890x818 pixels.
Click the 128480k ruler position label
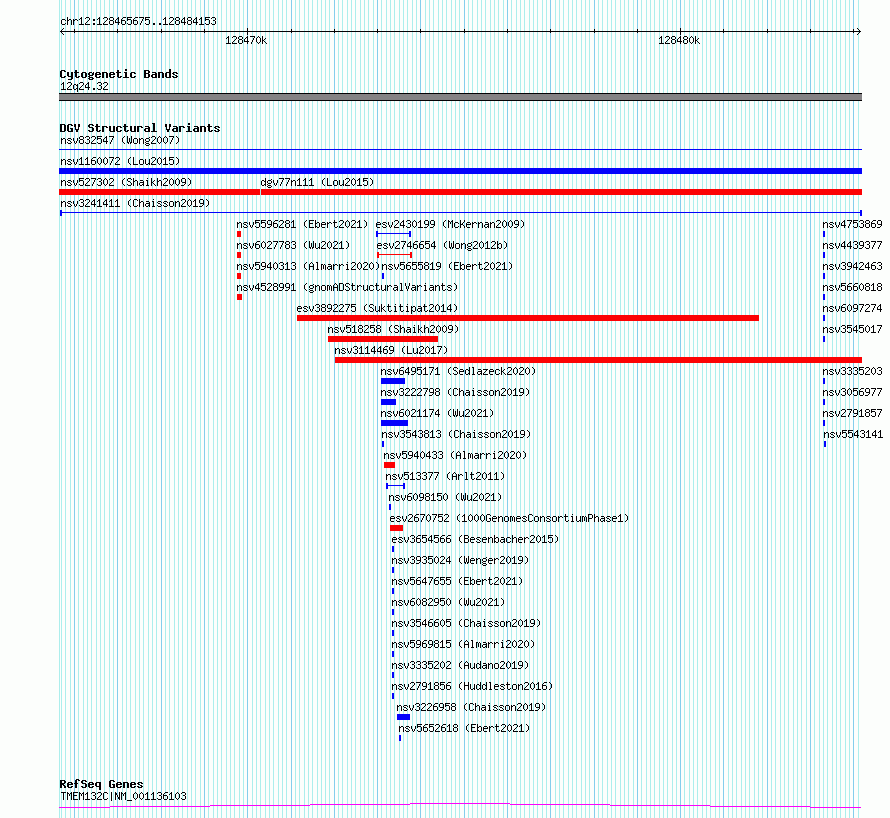tap(679, 40)
